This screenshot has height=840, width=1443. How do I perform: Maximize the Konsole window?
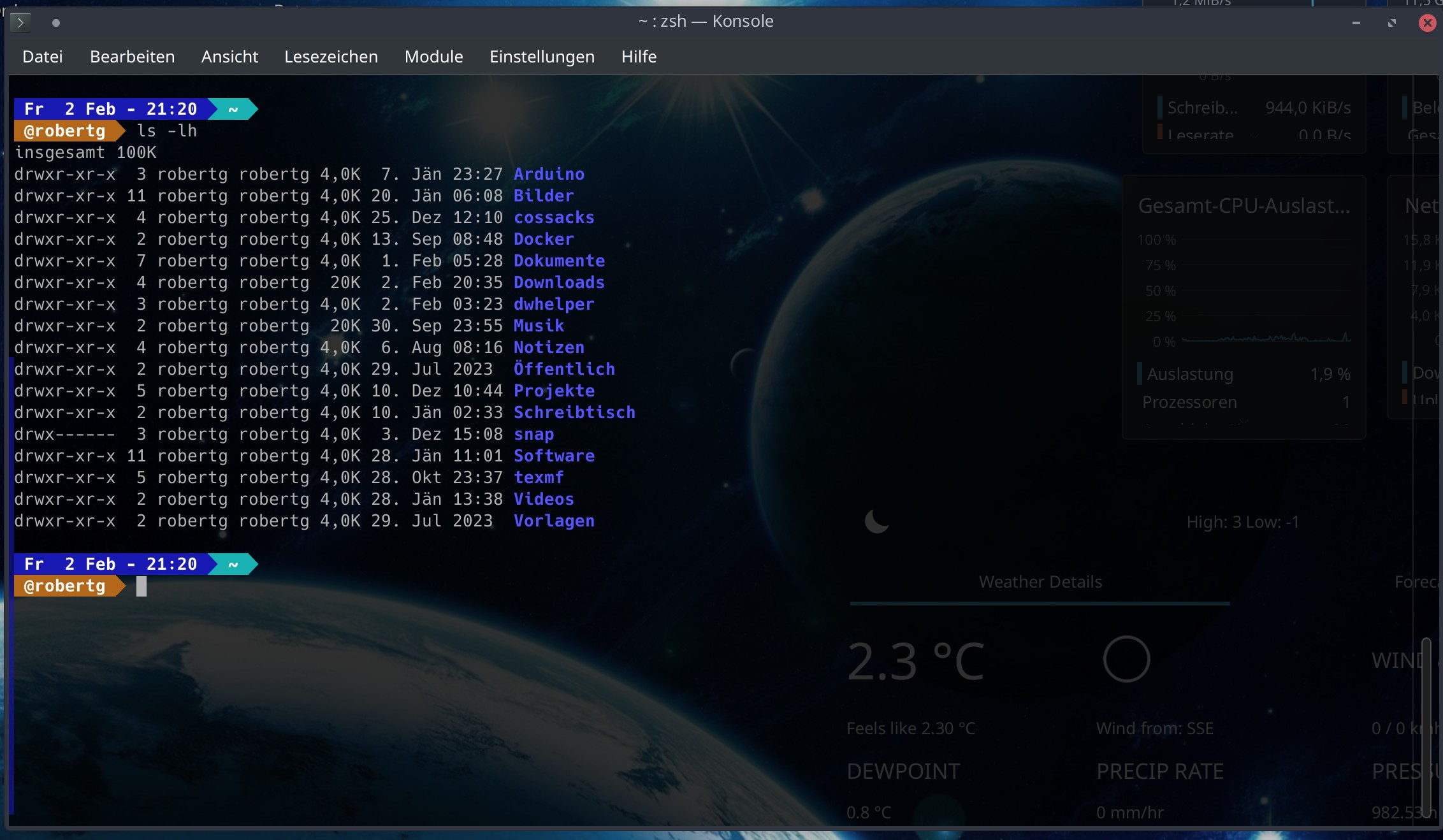tap(1392, 23)
